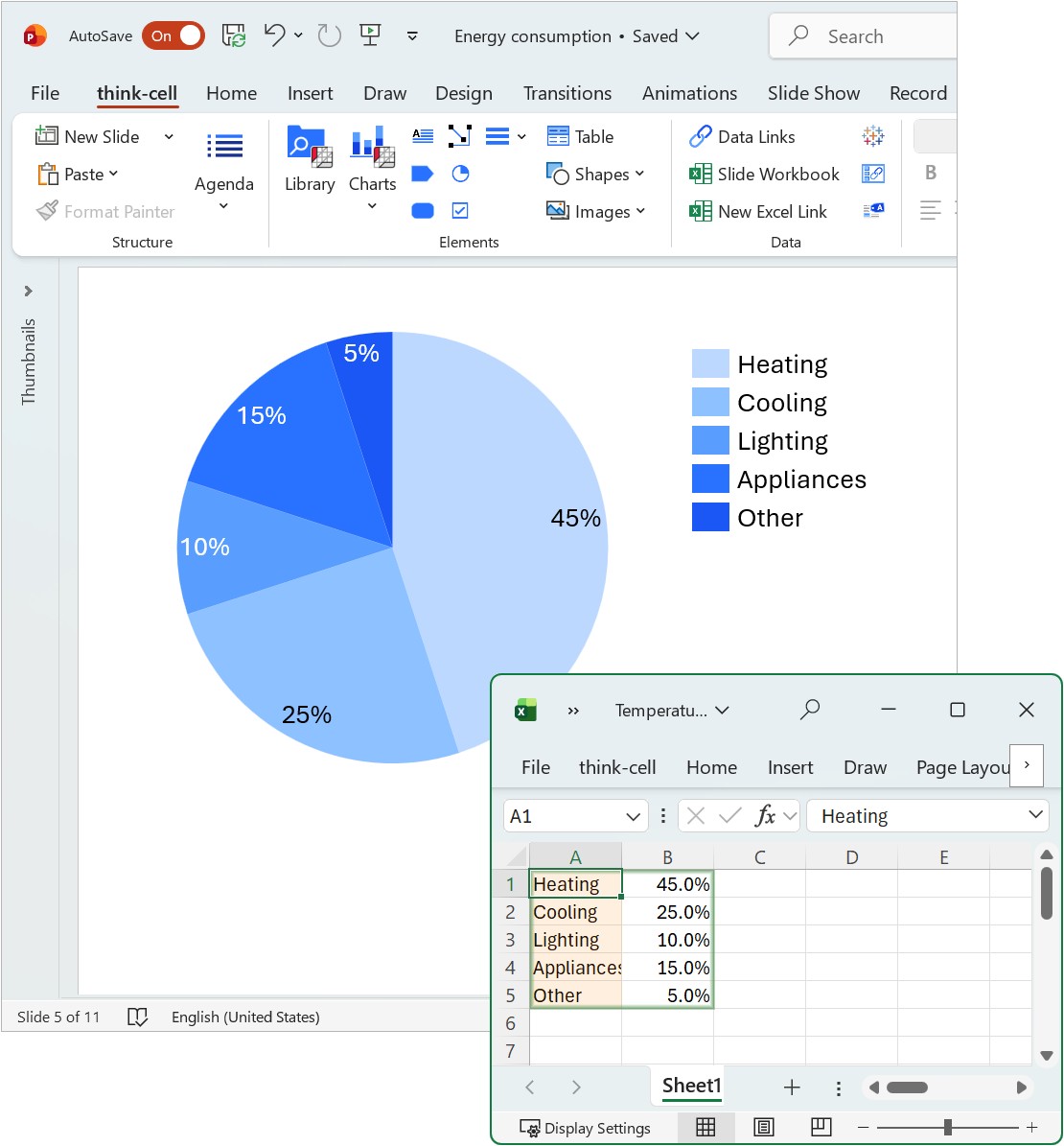Click the Slide Workbook button
This screenshot has width=1064, height=1146.
764,174
